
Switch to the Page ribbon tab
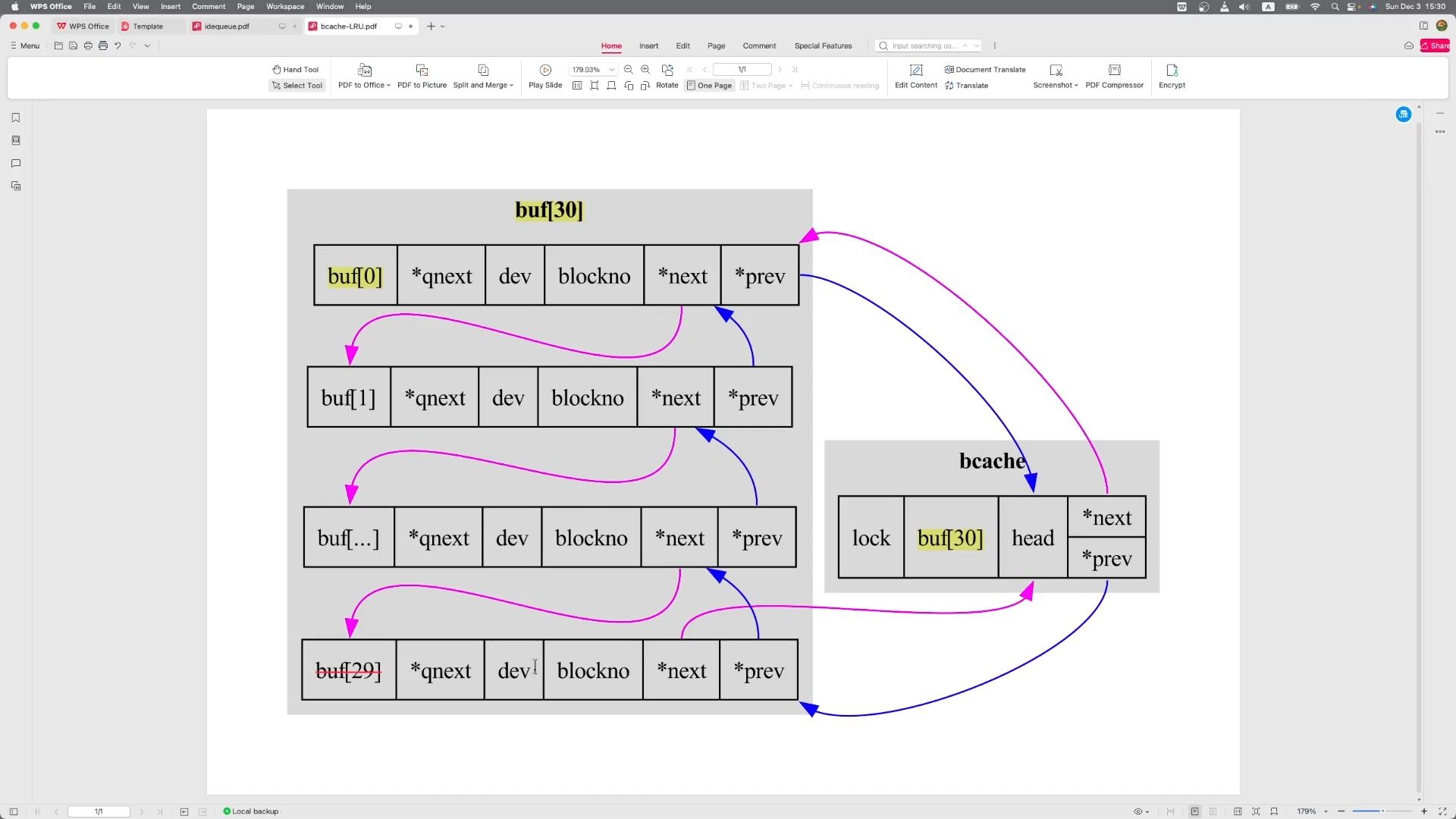click(x=717, y=46)
